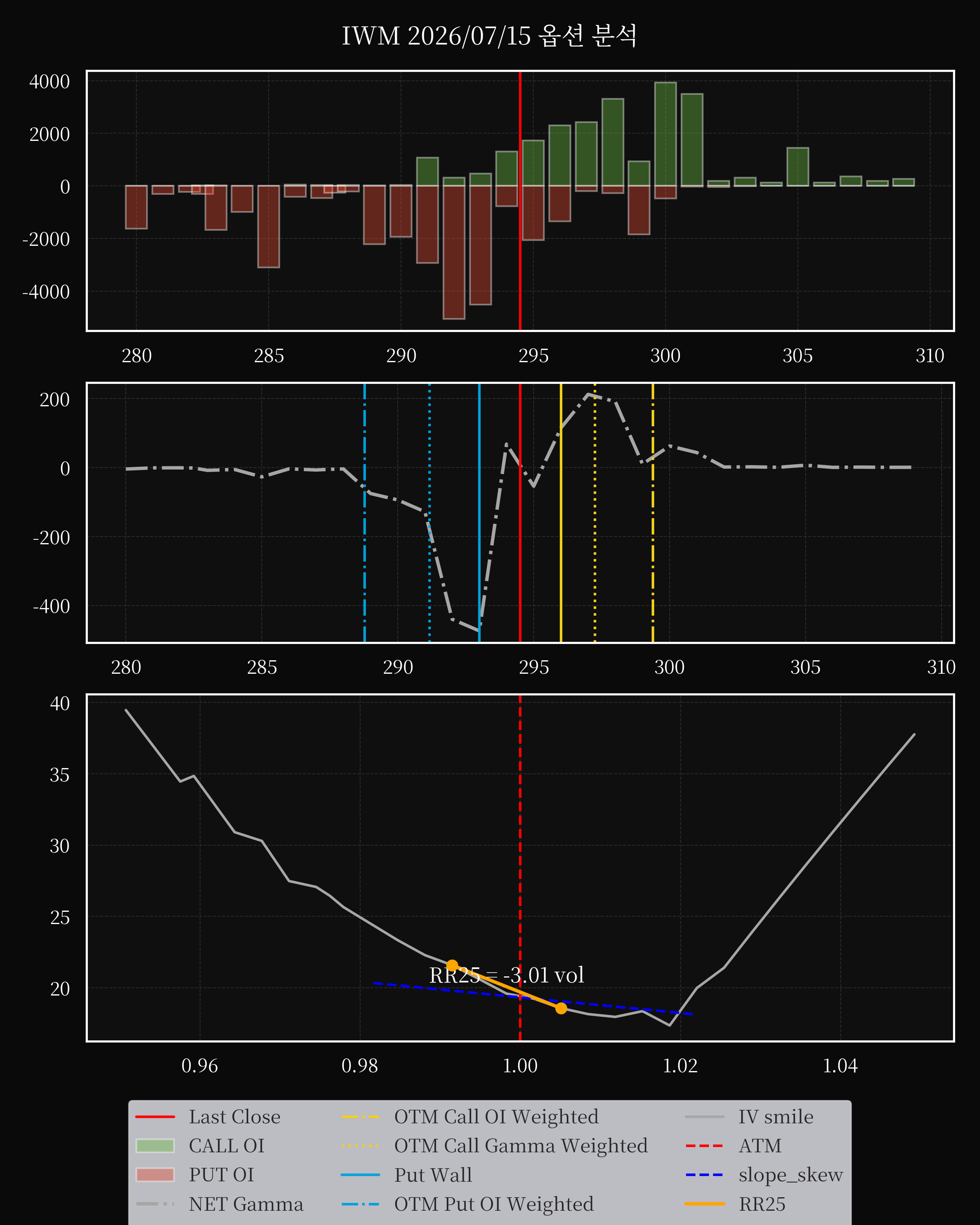The height and width of the screenshot is (1225, 980).
Task: Click the chart title IWM 2026/07/15 옵션 분석
Action: point(489,36)
